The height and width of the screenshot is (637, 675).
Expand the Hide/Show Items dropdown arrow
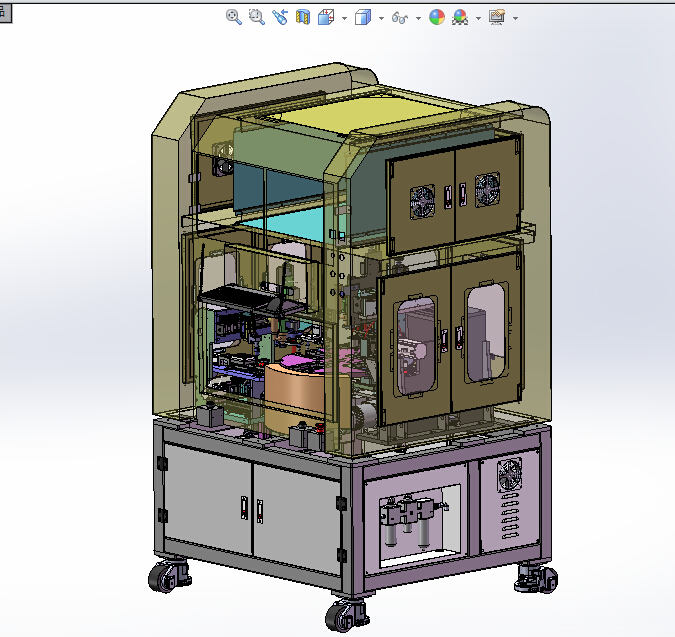[x=418, y=19]
